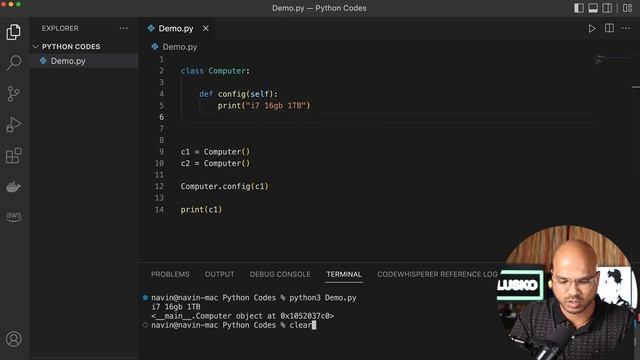Split the editor to the right
This screenshot has height=360, width=640.
(x=609, y=28)
